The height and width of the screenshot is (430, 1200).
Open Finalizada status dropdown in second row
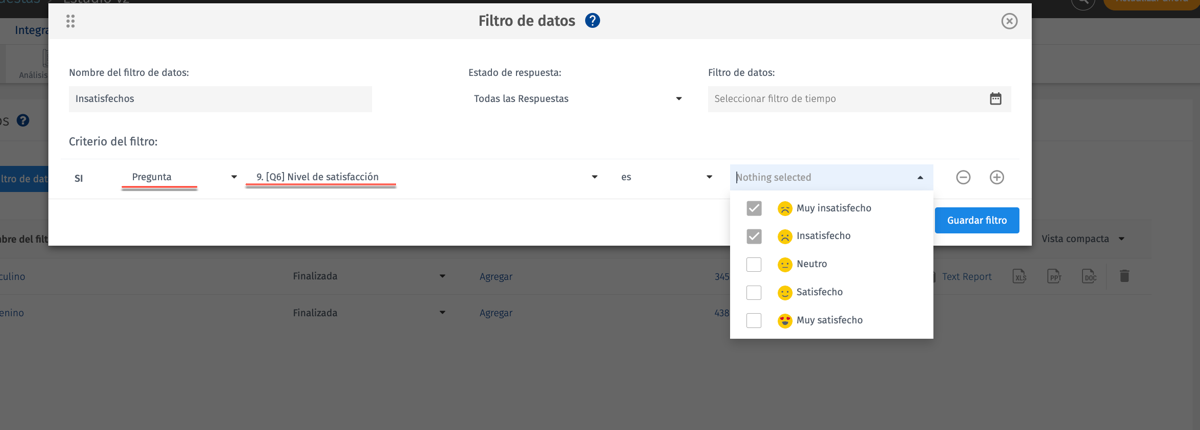pyautogui.click(x=369, y=313)
